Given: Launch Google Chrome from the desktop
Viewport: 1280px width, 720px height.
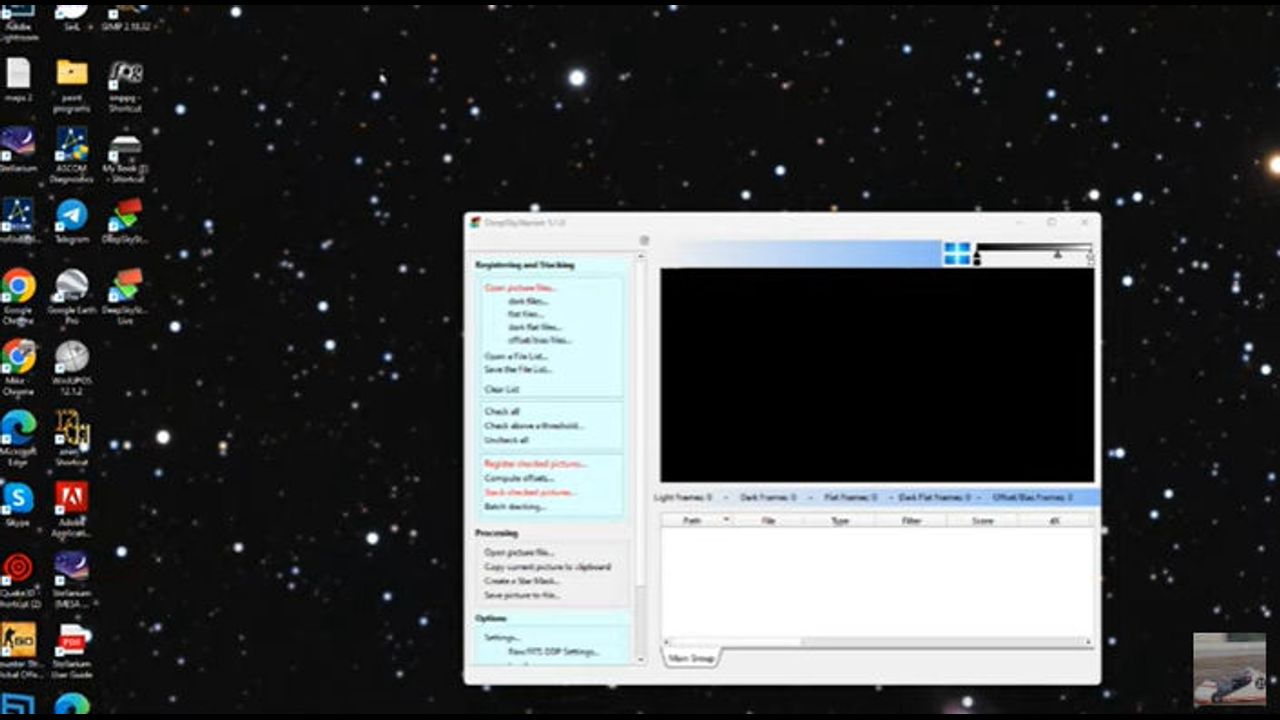Looking at the screenshot, I should tap(18, 287).
